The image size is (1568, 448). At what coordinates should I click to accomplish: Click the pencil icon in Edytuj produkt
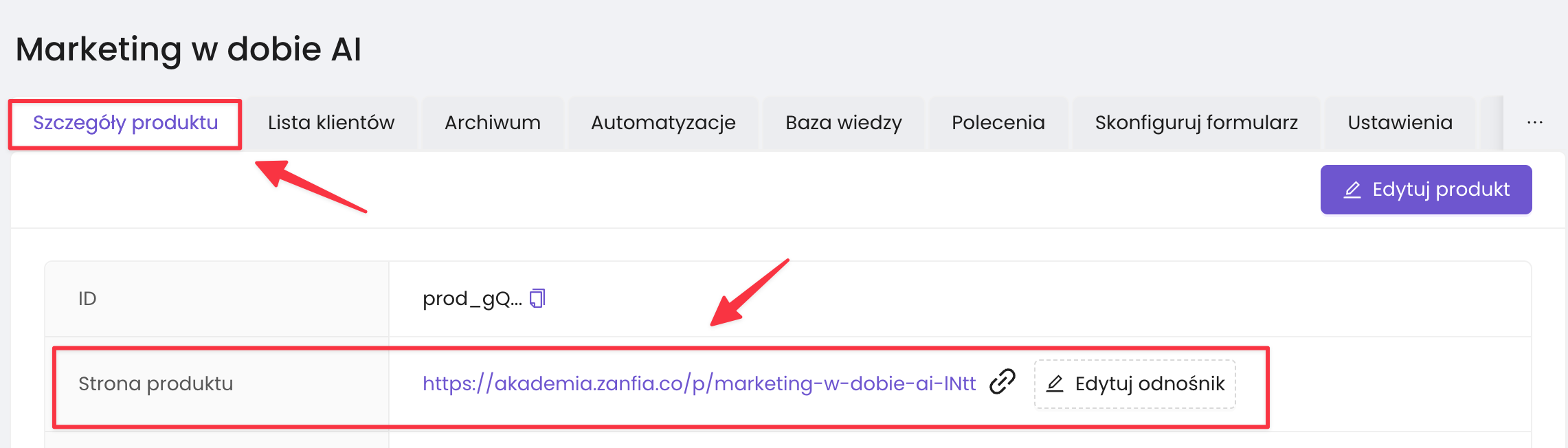tap(1352, 190)
